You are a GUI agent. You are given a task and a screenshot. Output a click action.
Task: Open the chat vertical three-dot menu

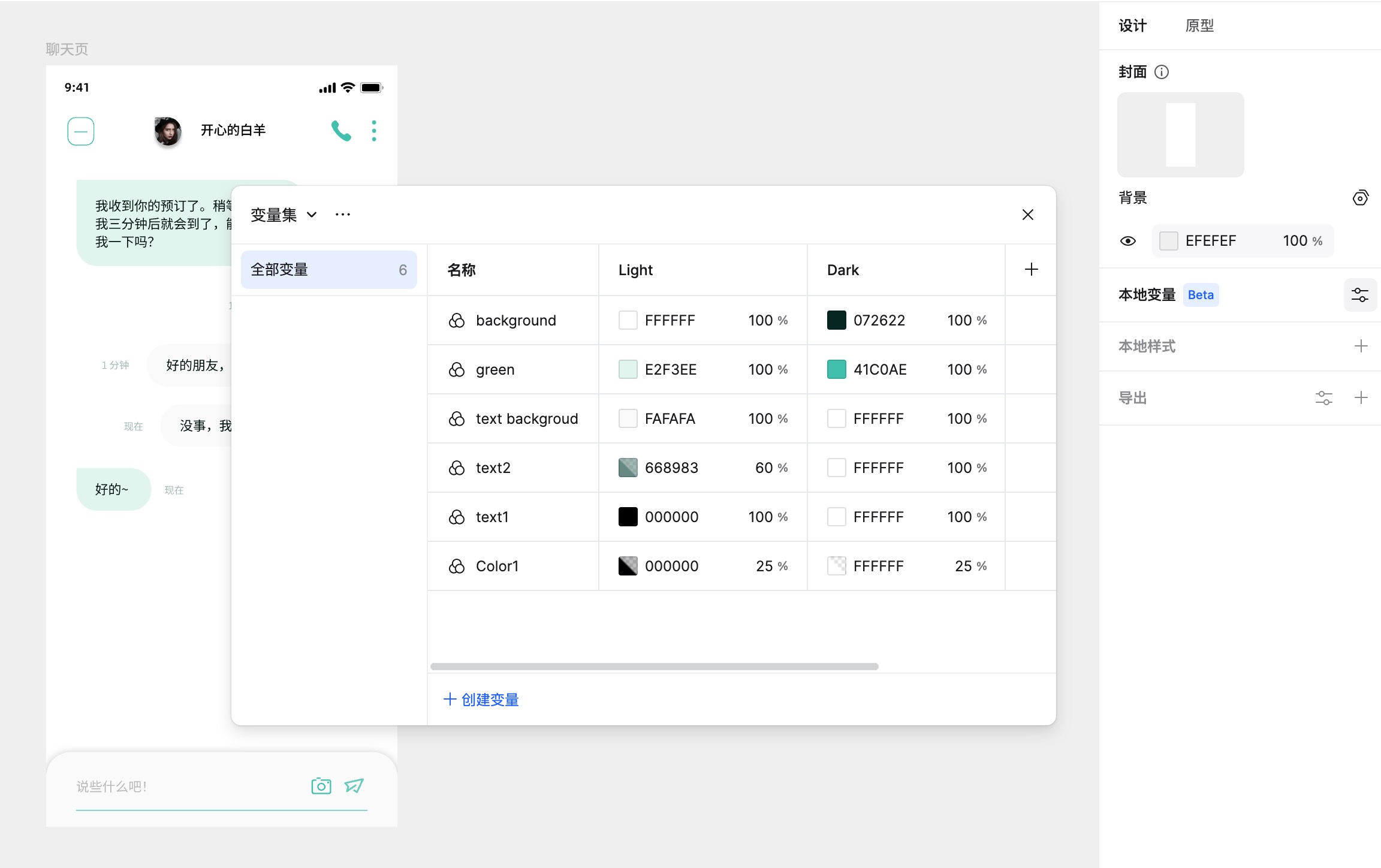tap(374, 131)
